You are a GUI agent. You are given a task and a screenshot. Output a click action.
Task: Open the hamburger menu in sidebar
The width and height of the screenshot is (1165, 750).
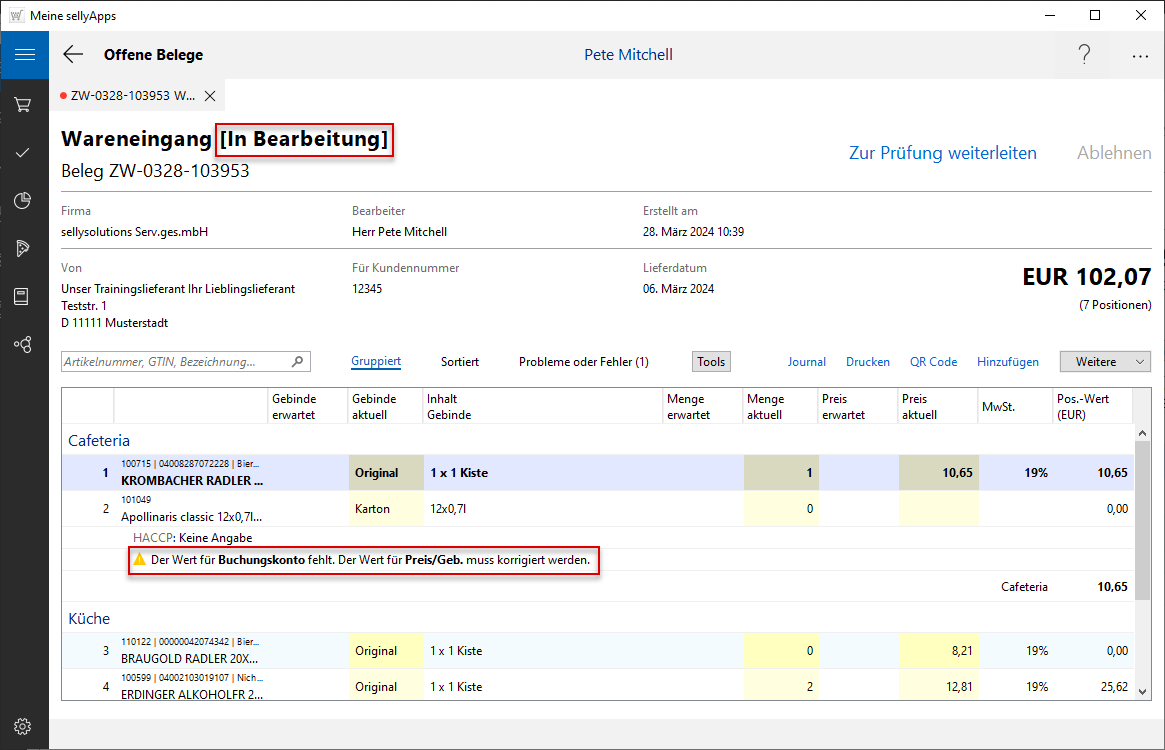click(x=24, y=55)
